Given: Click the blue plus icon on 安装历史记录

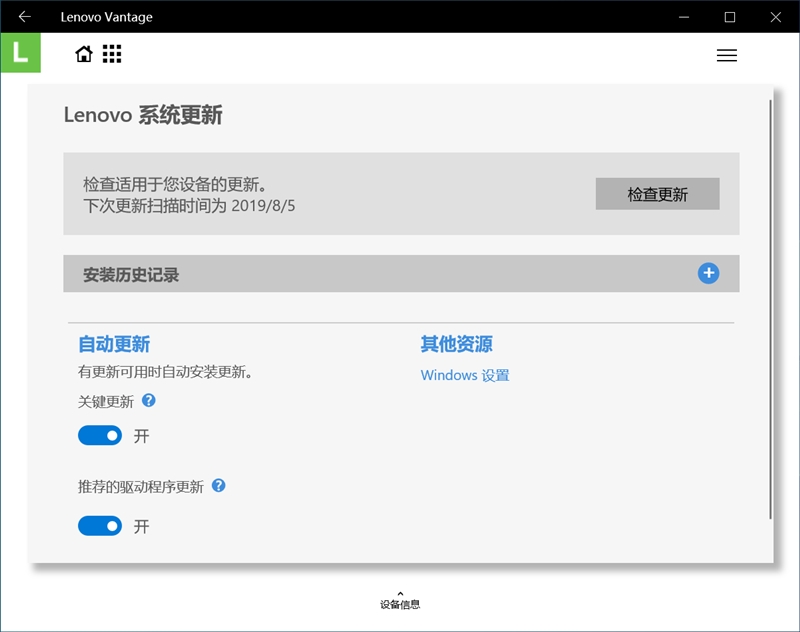Looking at the screenshot, I should pos(707,273).
